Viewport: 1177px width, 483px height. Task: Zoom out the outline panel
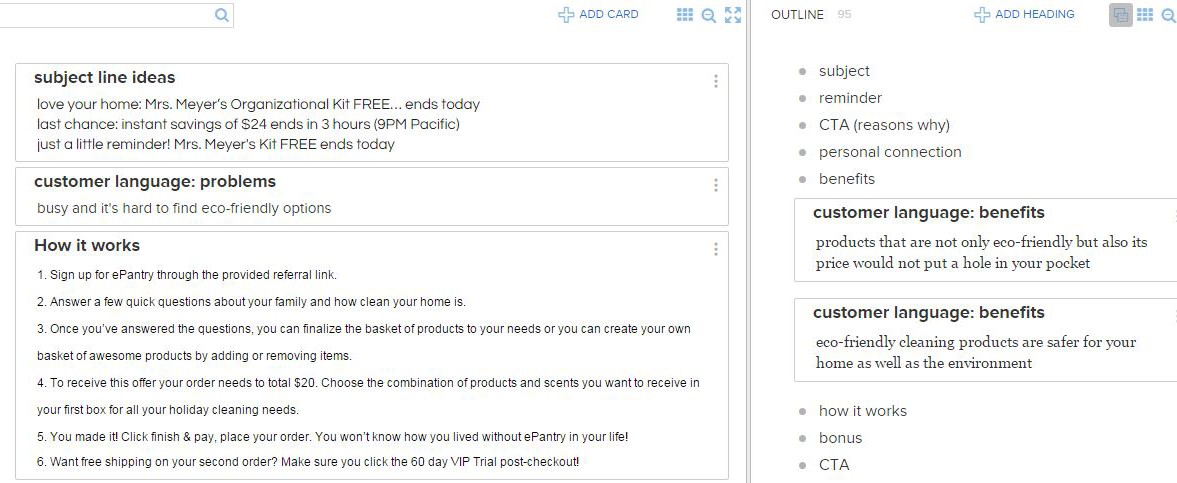(x=1169, y=15)
